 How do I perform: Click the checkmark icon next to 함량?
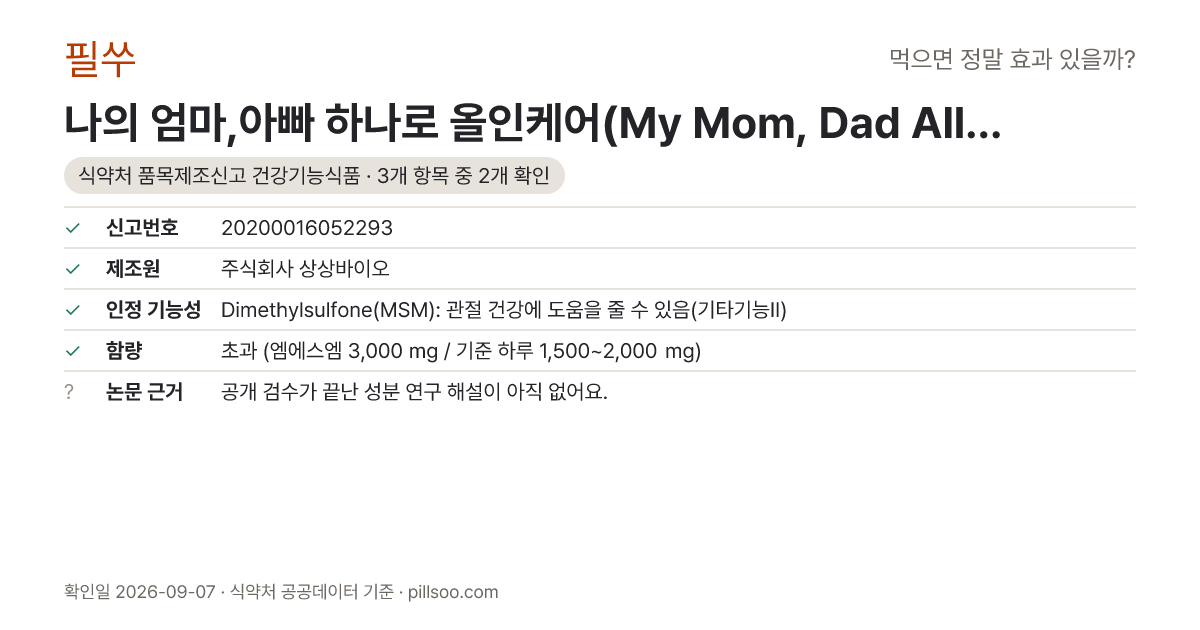tap(72, 351)
